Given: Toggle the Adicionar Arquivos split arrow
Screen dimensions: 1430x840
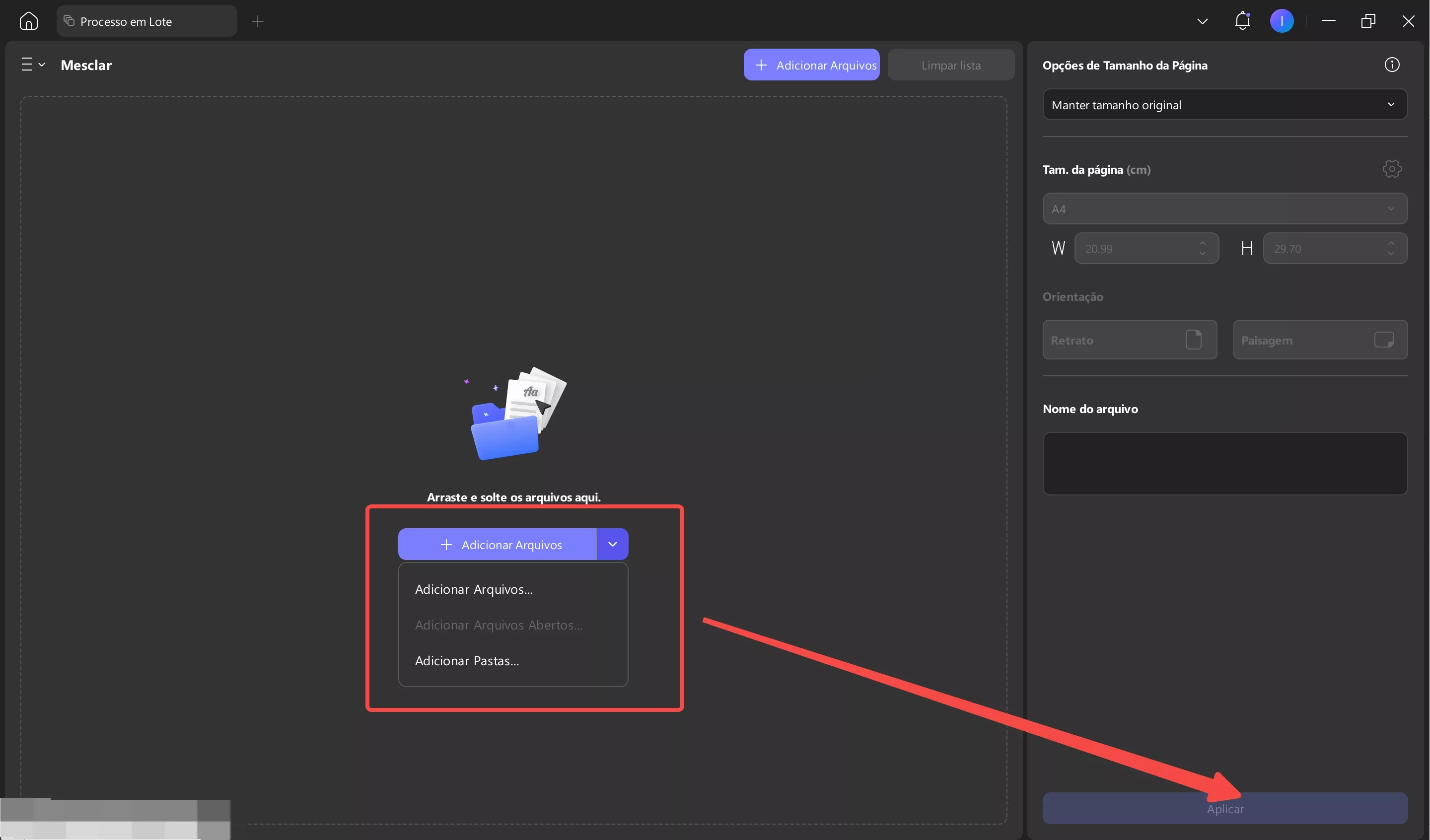Looking at the screenshot, I should click(612, 544).
